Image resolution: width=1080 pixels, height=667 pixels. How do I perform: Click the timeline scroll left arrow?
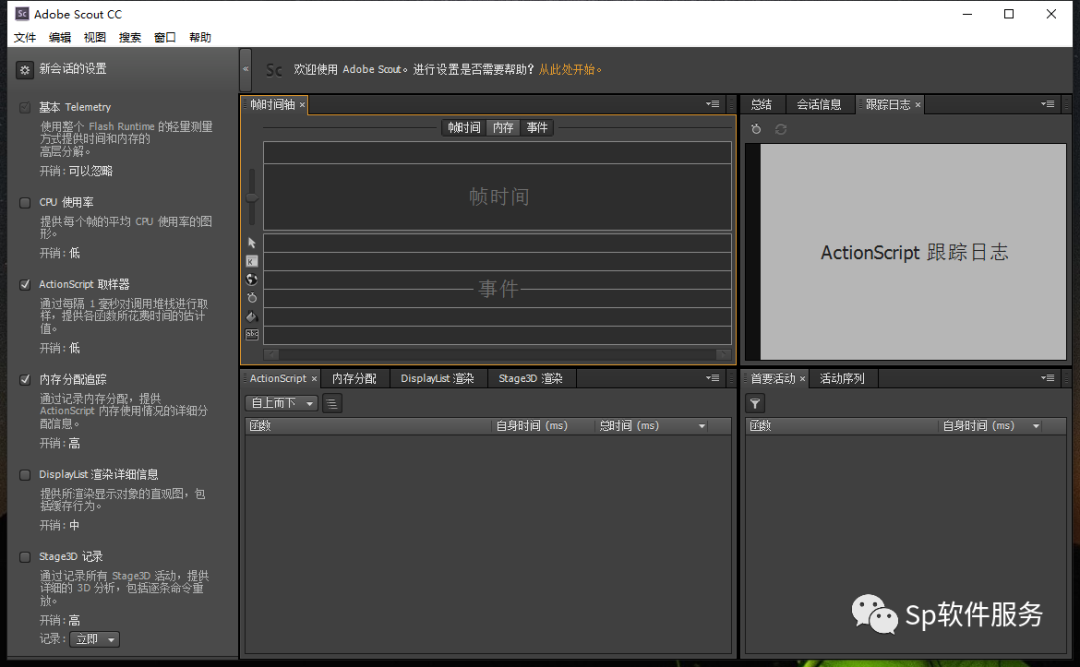[271, 355]
